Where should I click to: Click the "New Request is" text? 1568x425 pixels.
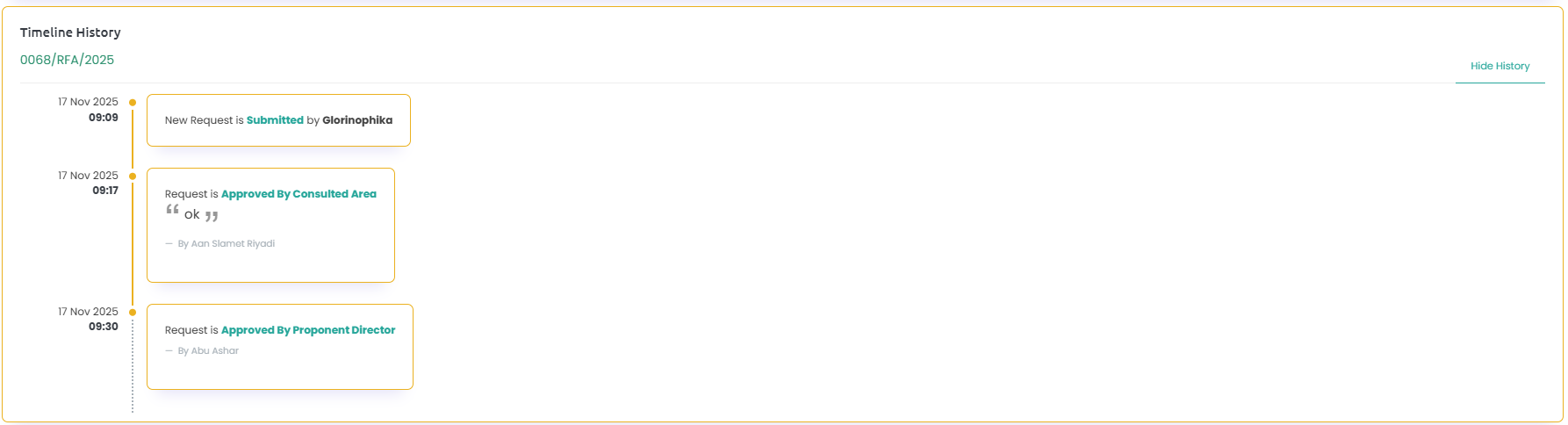(x=204, y=120)
